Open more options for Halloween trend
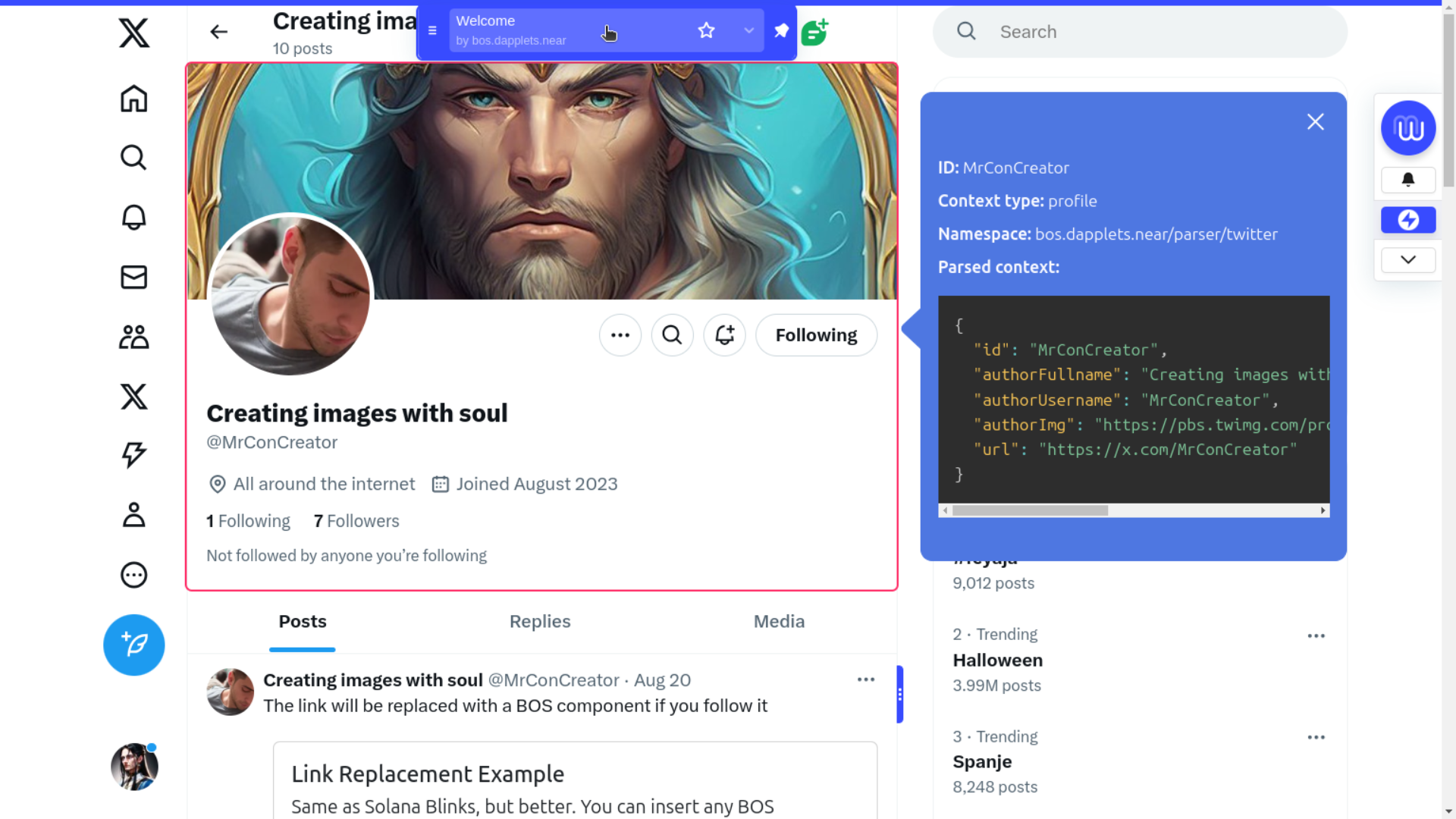Viewport: 1456px width, 819px height. pos(1316,635)
